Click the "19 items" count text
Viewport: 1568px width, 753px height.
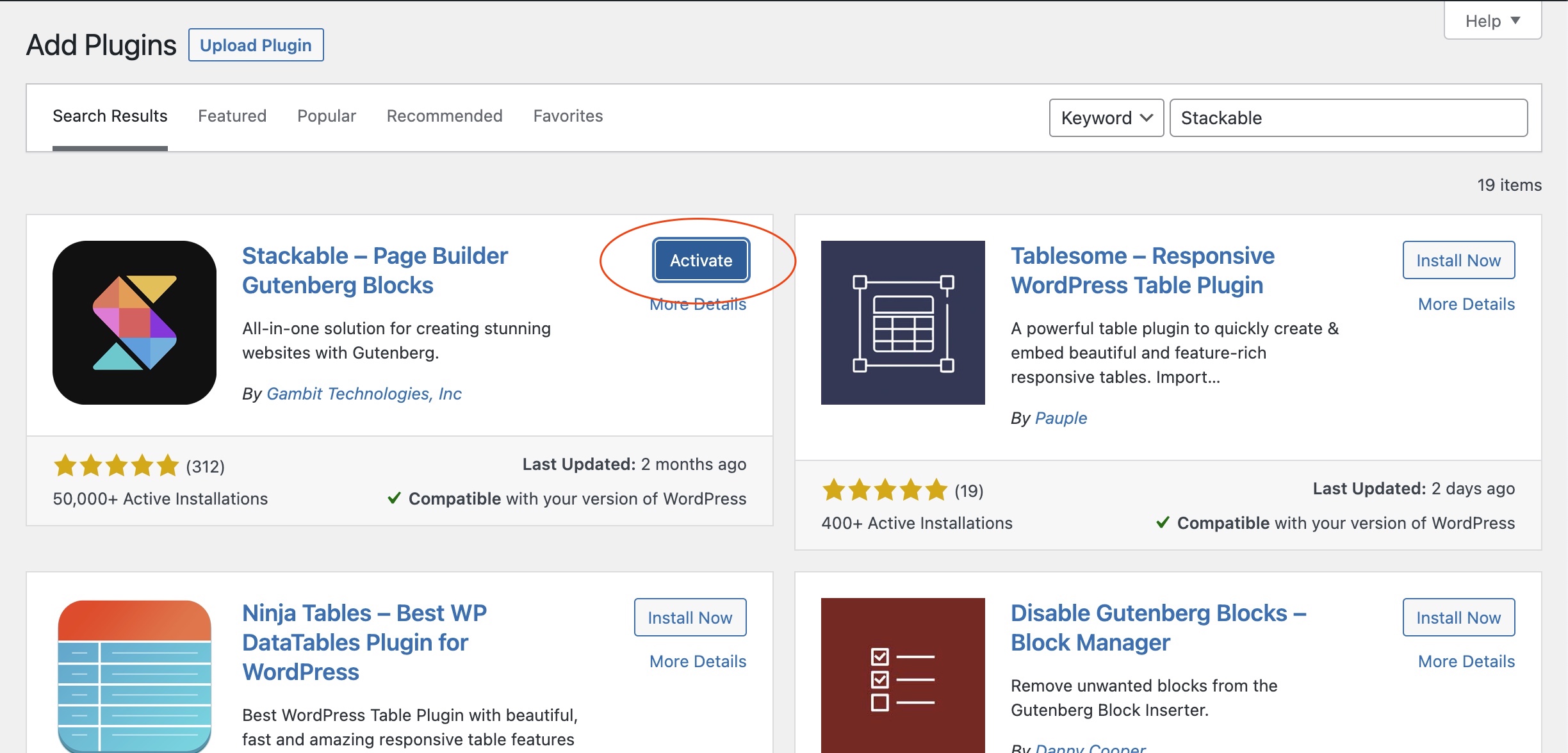pos(1509,185)
